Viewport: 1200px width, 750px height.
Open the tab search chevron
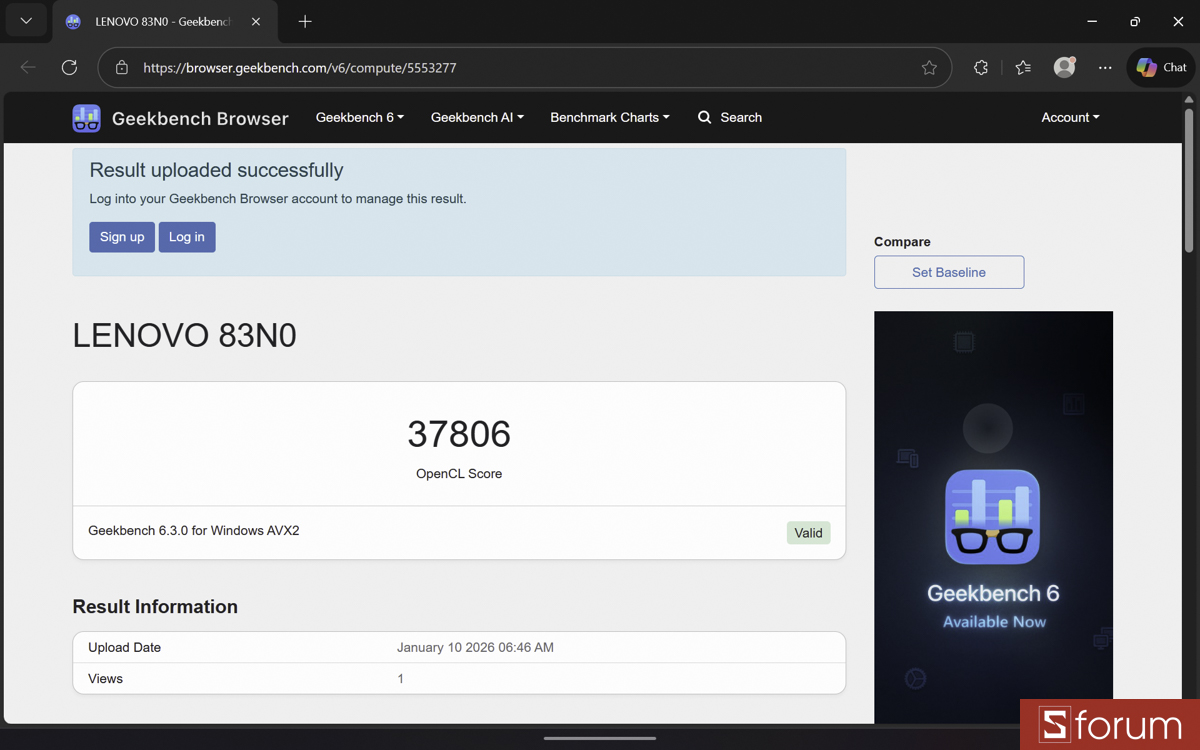tap(26, 21)
